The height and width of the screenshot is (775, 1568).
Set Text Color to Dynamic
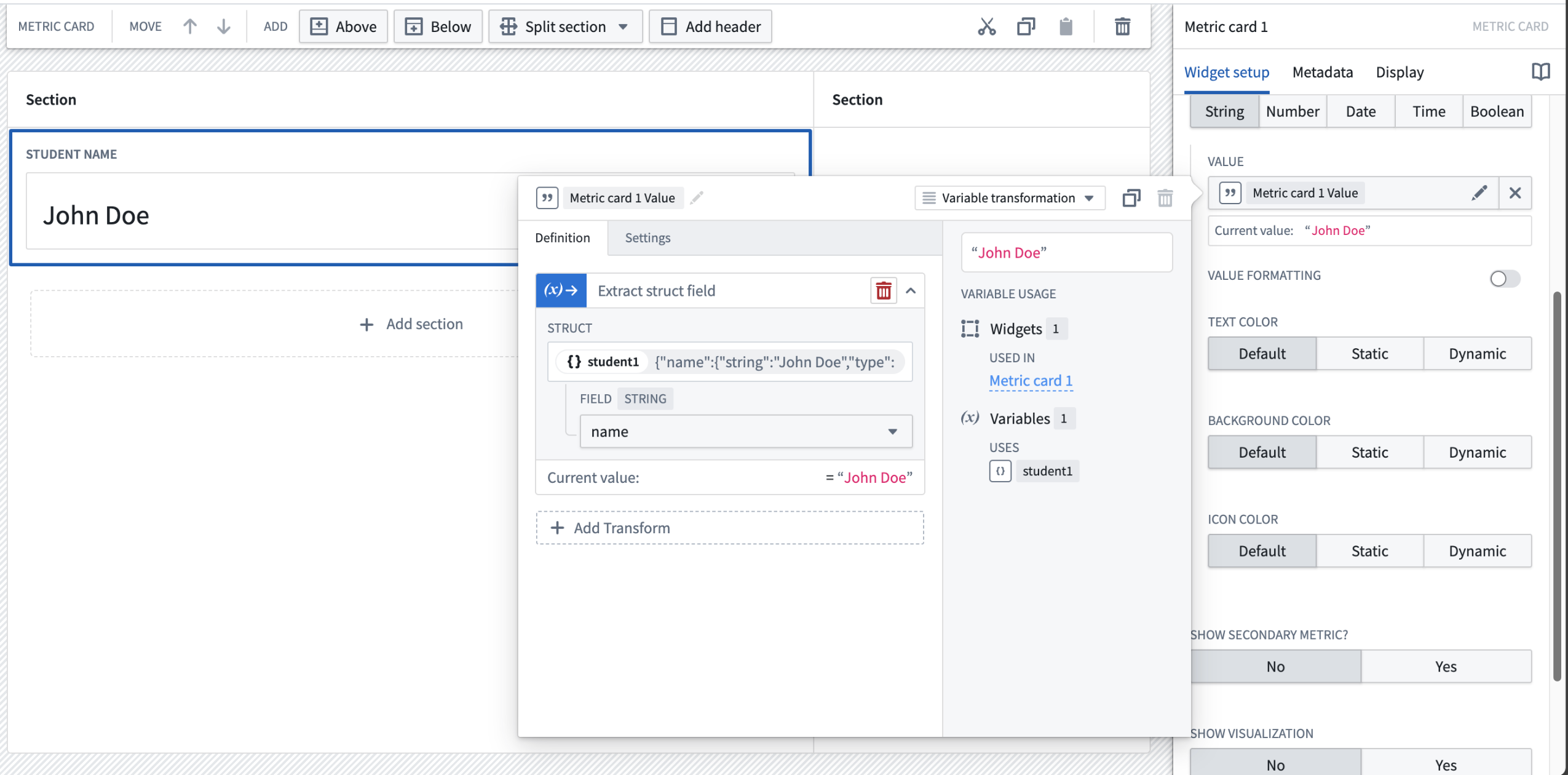tap(1477, 354)
